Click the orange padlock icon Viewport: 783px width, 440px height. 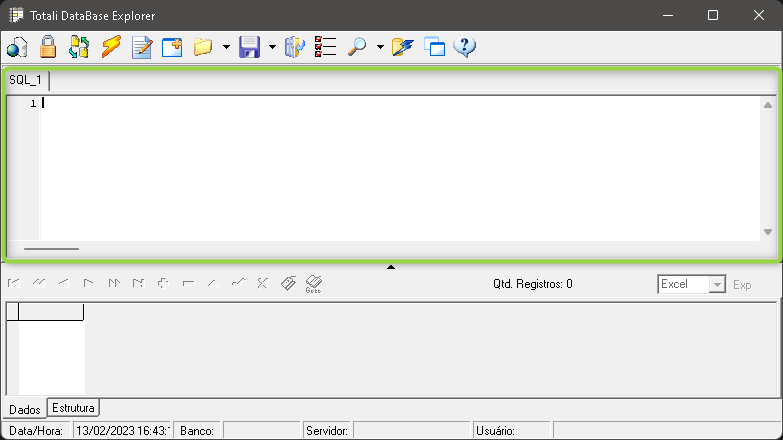click(x=48, y=47)
